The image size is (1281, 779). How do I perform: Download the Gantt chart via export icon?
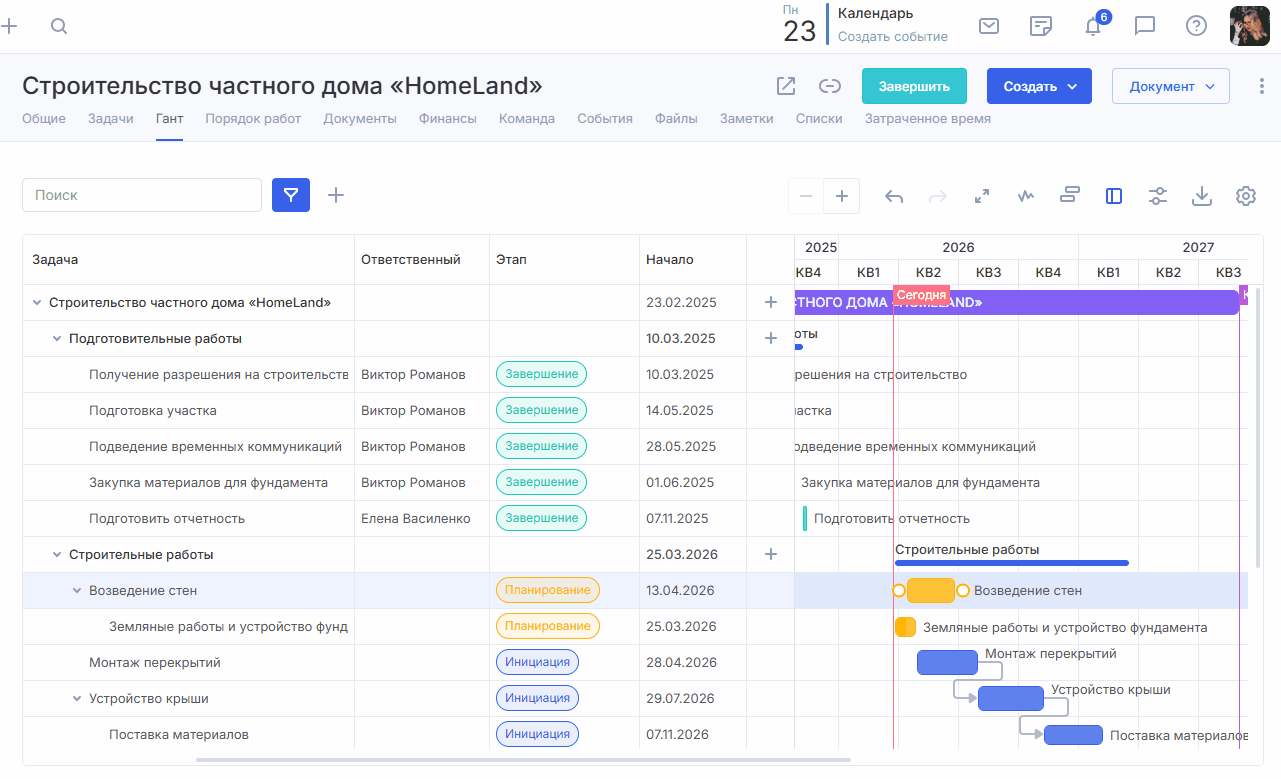click(x=1202, y=196)
